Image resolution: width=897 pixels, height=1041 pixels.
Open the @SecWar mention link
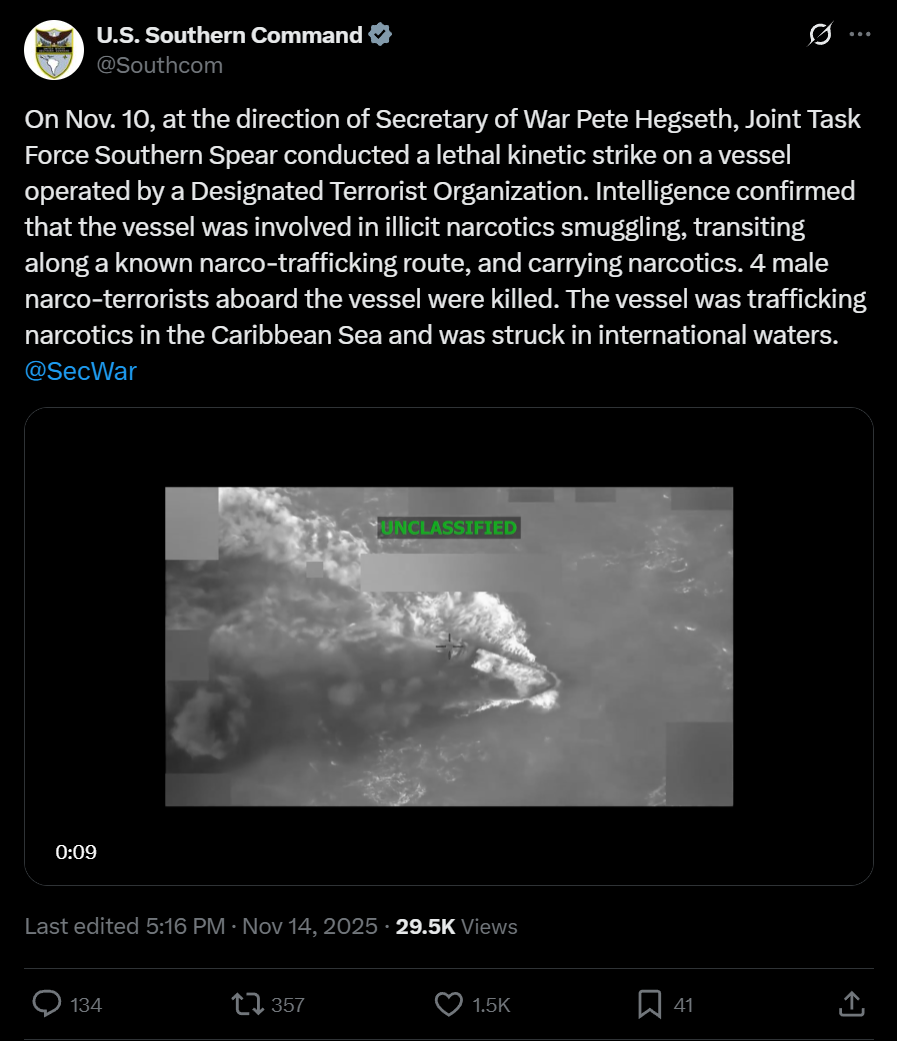pos(80,372)
